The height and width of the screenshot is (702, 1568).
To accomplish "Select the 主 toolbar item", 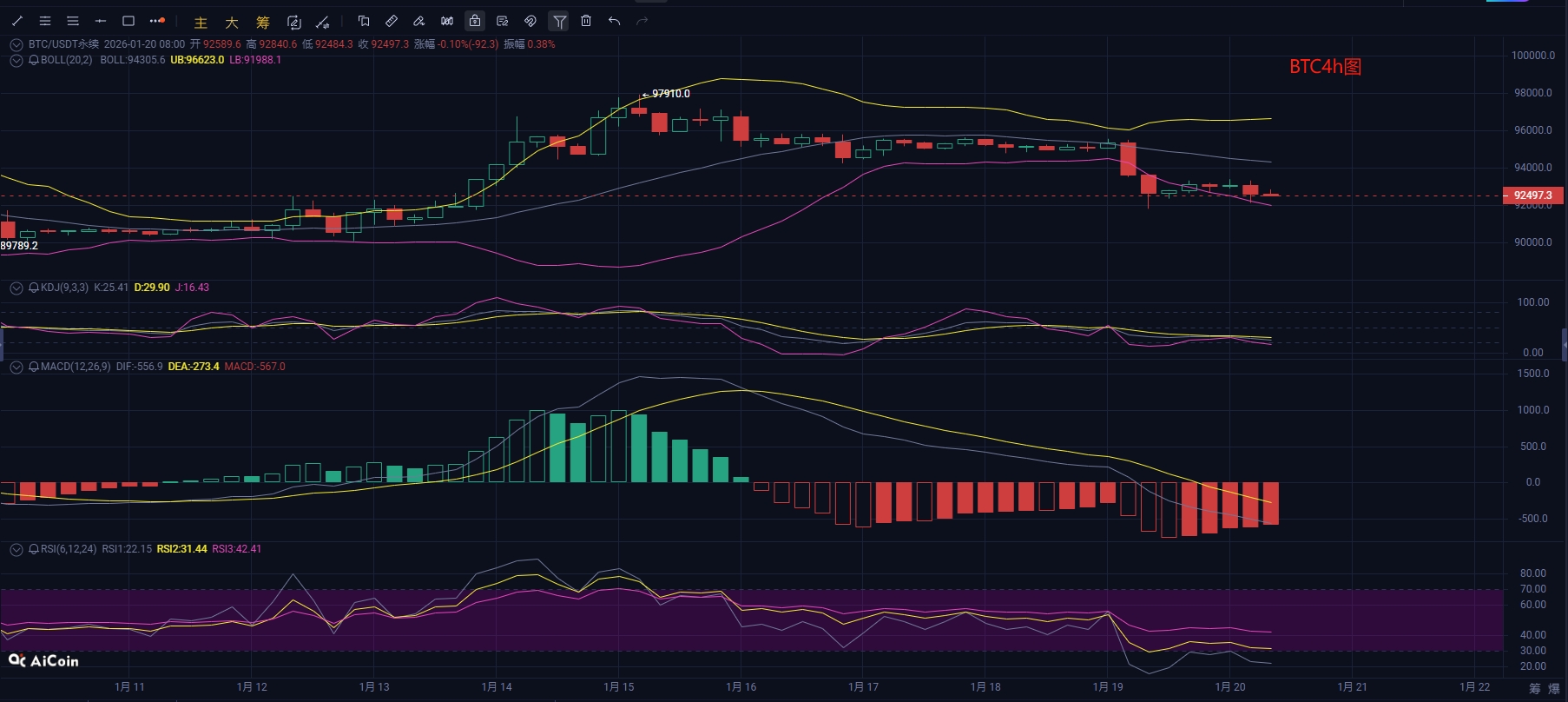I will pyautogui.click(x=201, y=23).
